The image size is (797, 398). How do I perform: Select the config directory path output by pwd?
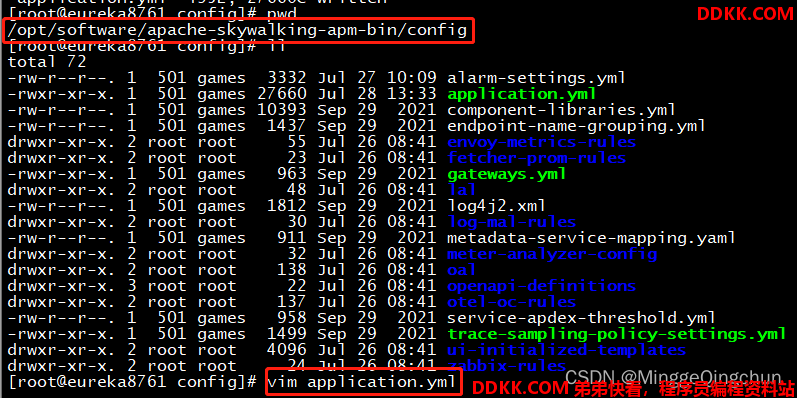click(237, 30)
